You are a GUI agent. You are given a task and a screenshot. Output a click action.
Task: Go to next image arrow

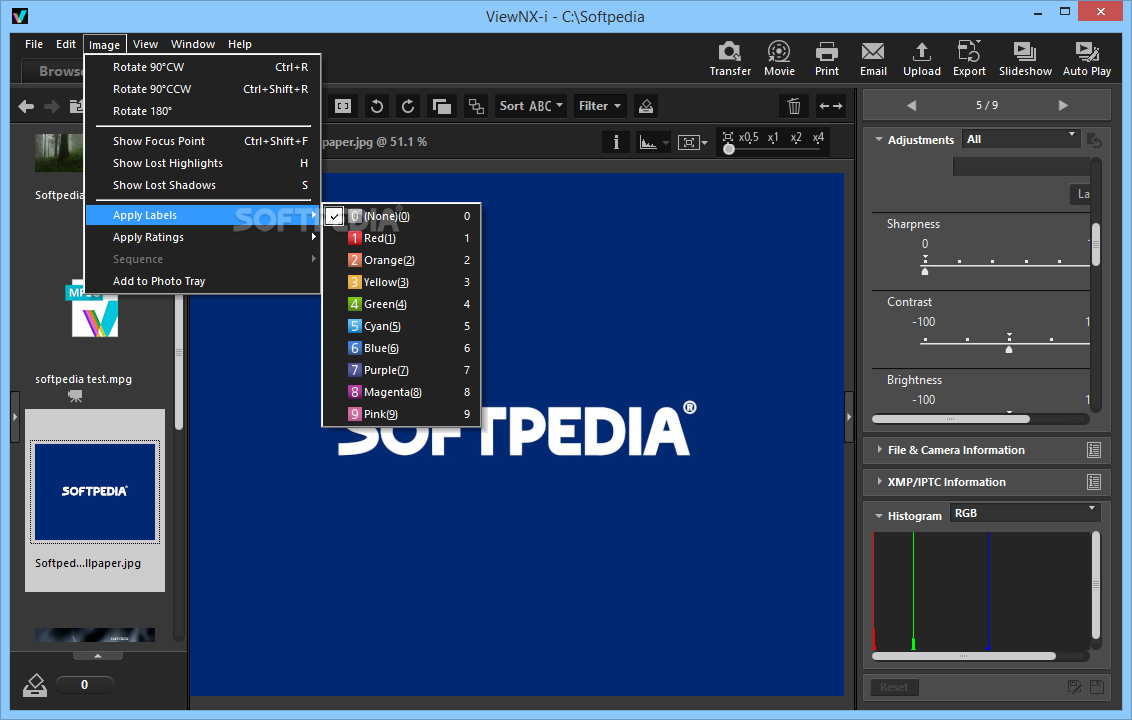click(1063, 105)
